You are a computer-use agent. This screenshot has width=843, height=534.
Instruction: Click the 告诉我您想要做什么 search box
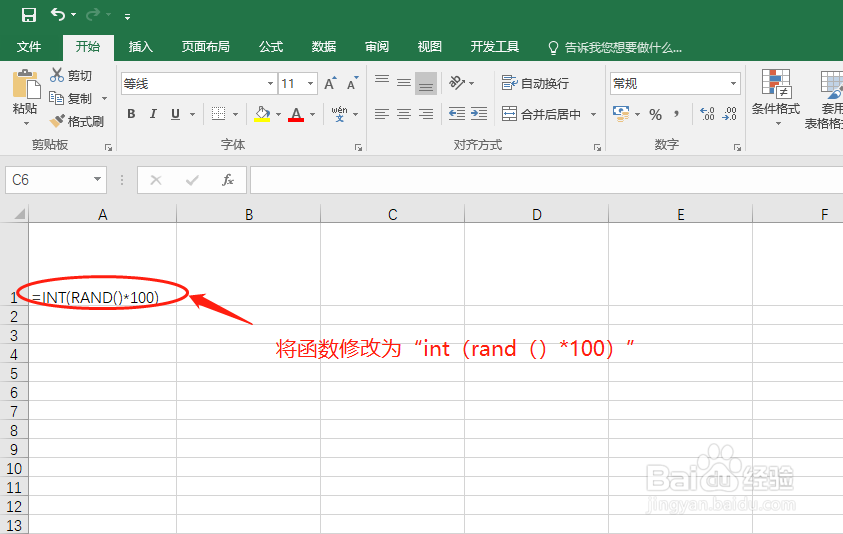click(615, 48)
